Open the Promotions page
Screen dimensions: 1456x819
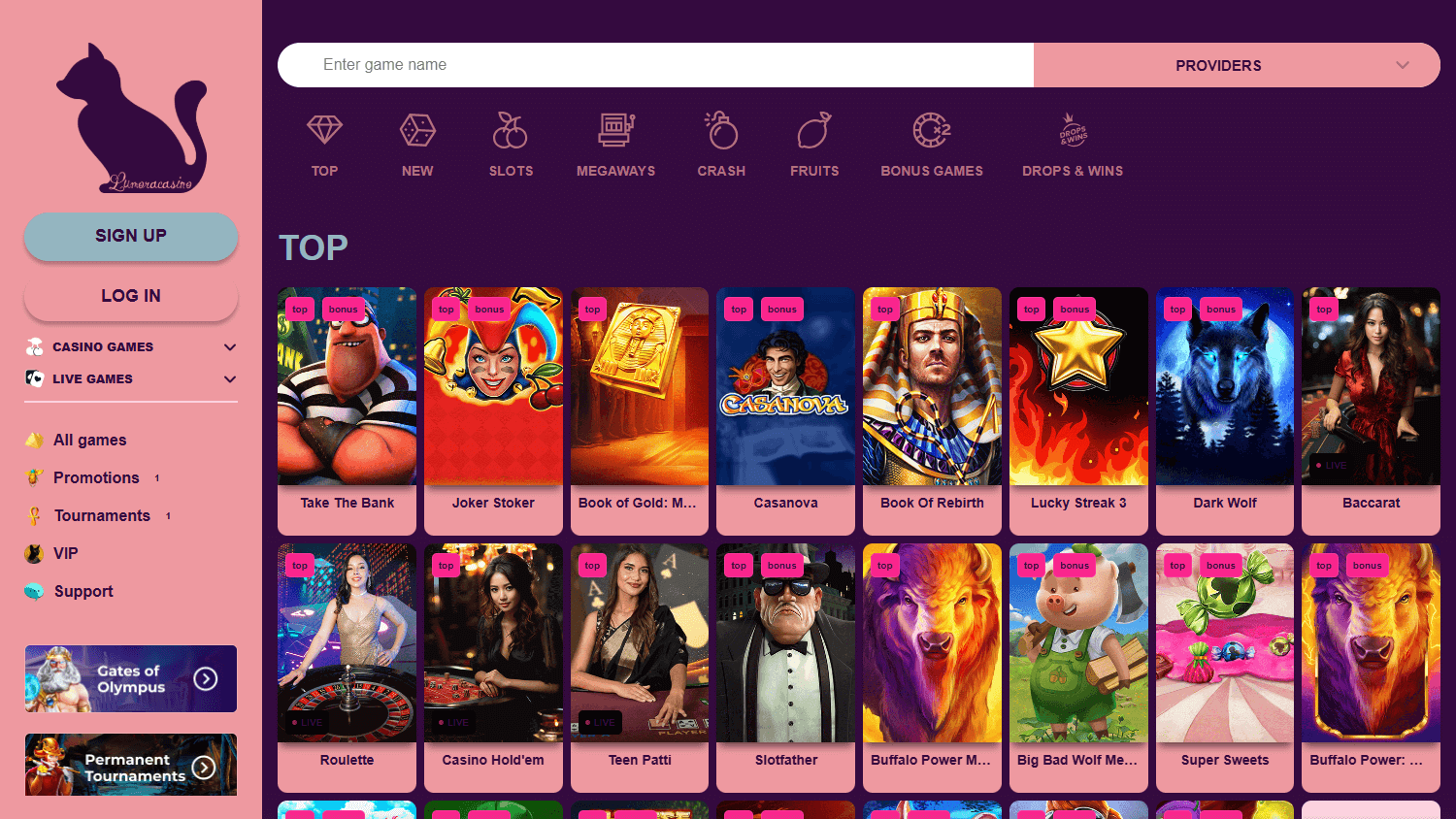94,477
